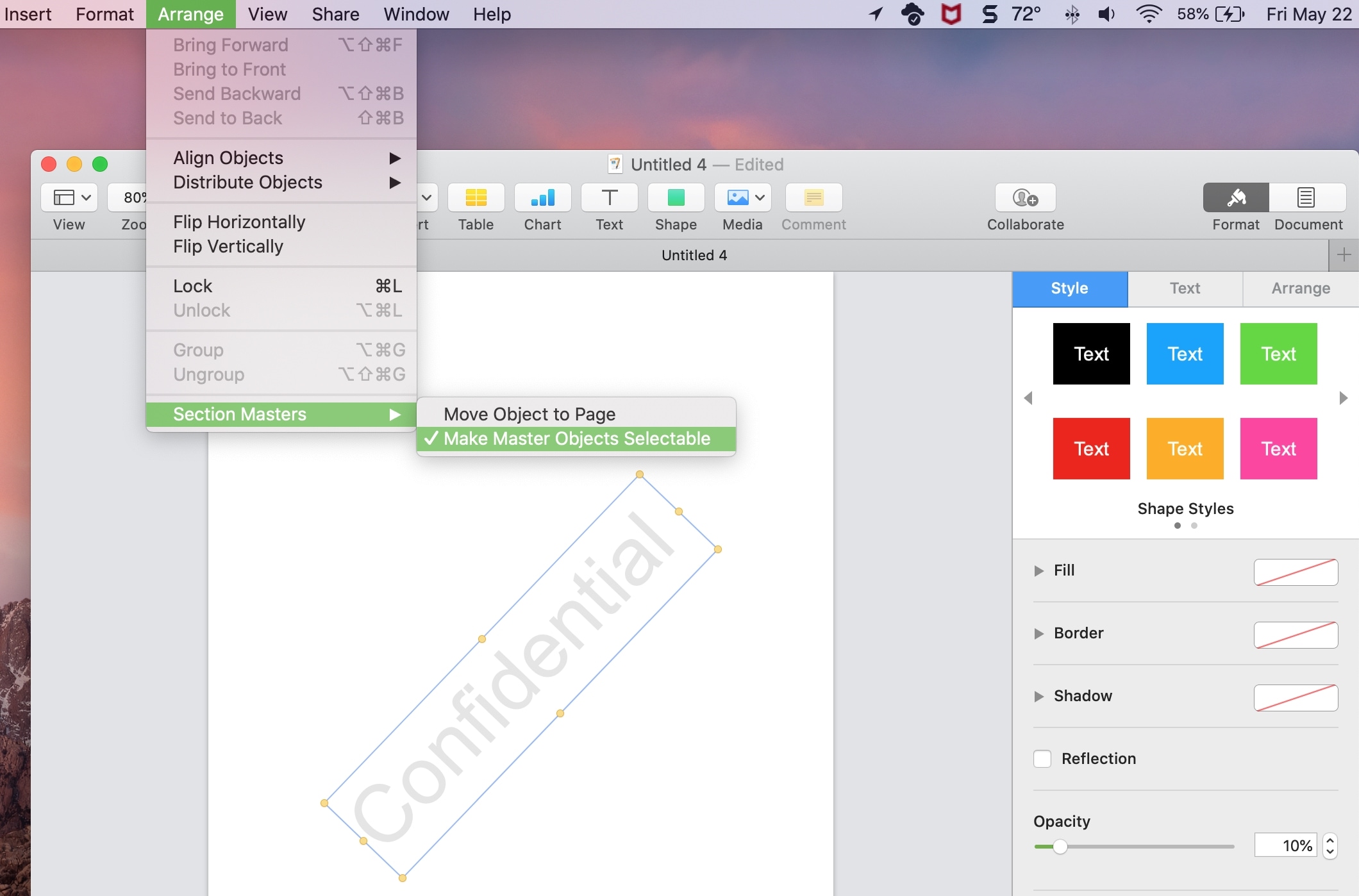The image size is (1359, 896).
Task: Open the Bluetooth menu bar icon
Action: (x=1072, y=14)
